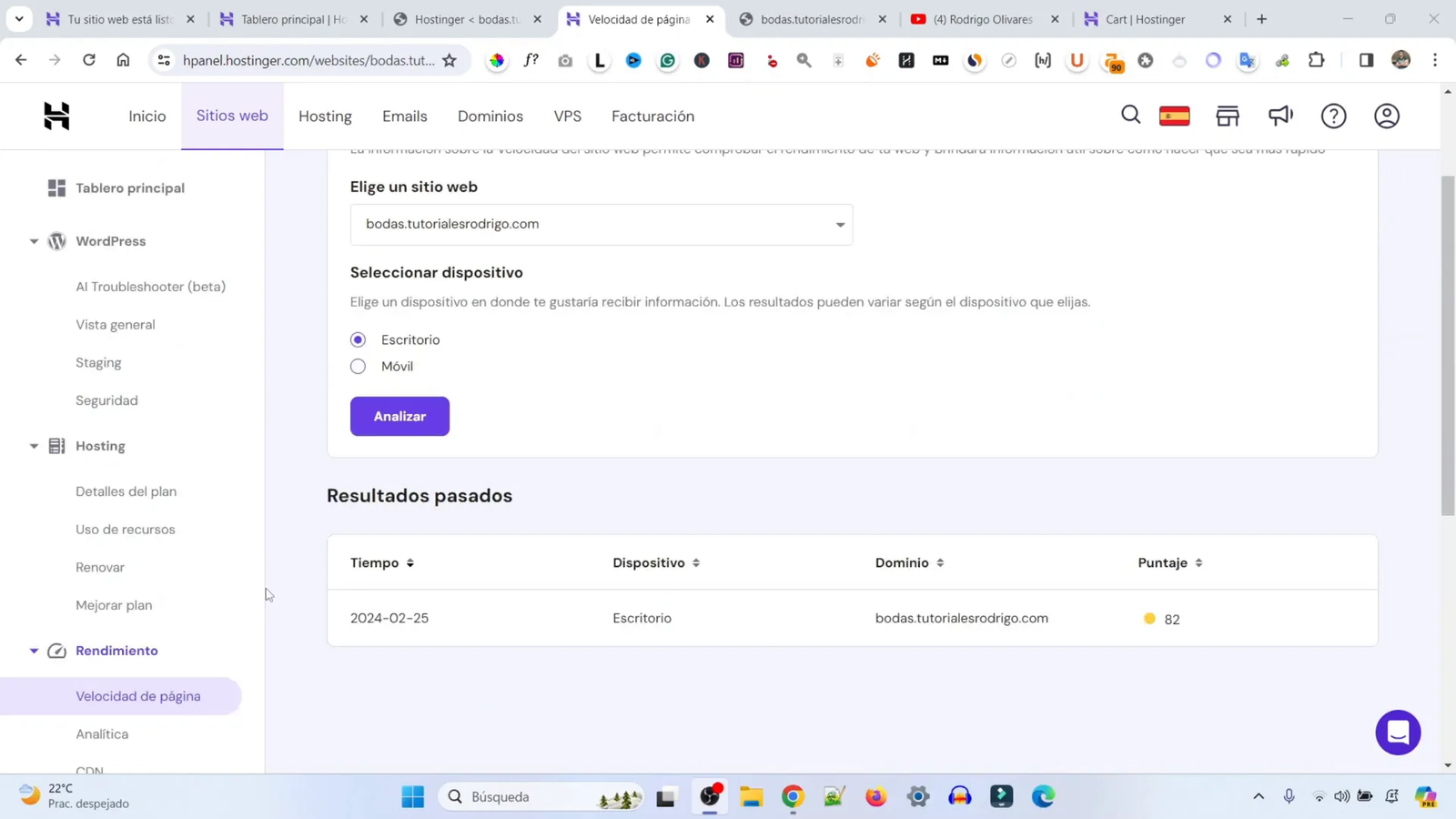Collapse the Hosting sidebar section
The image size is (1456, 819).
(34, 446)
